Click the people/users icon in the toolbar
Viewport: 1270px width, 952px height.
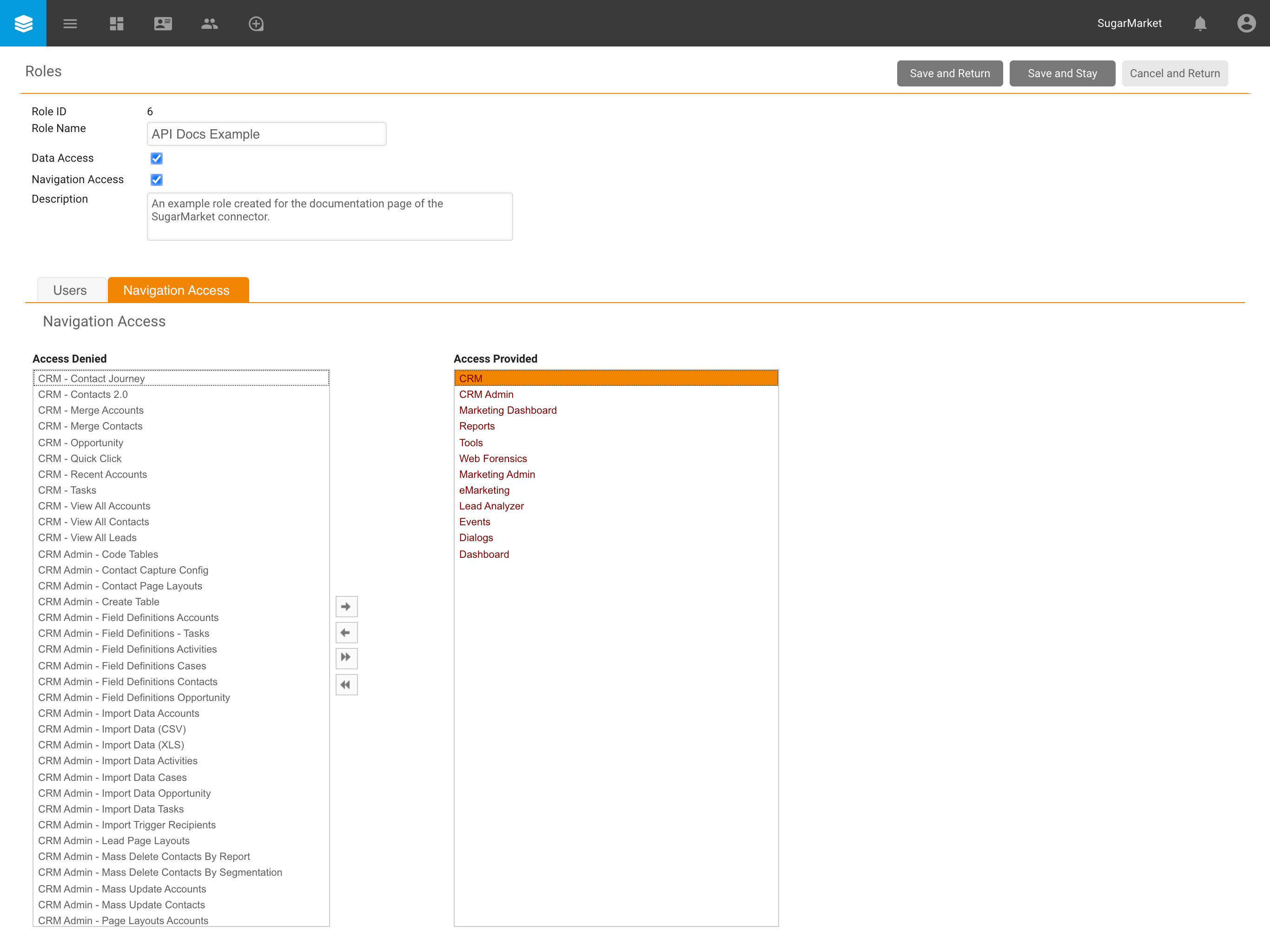point(210,23)
